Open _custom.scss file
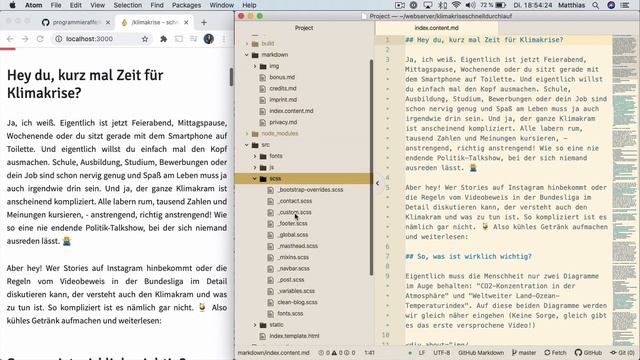 [x=295, y=212]
